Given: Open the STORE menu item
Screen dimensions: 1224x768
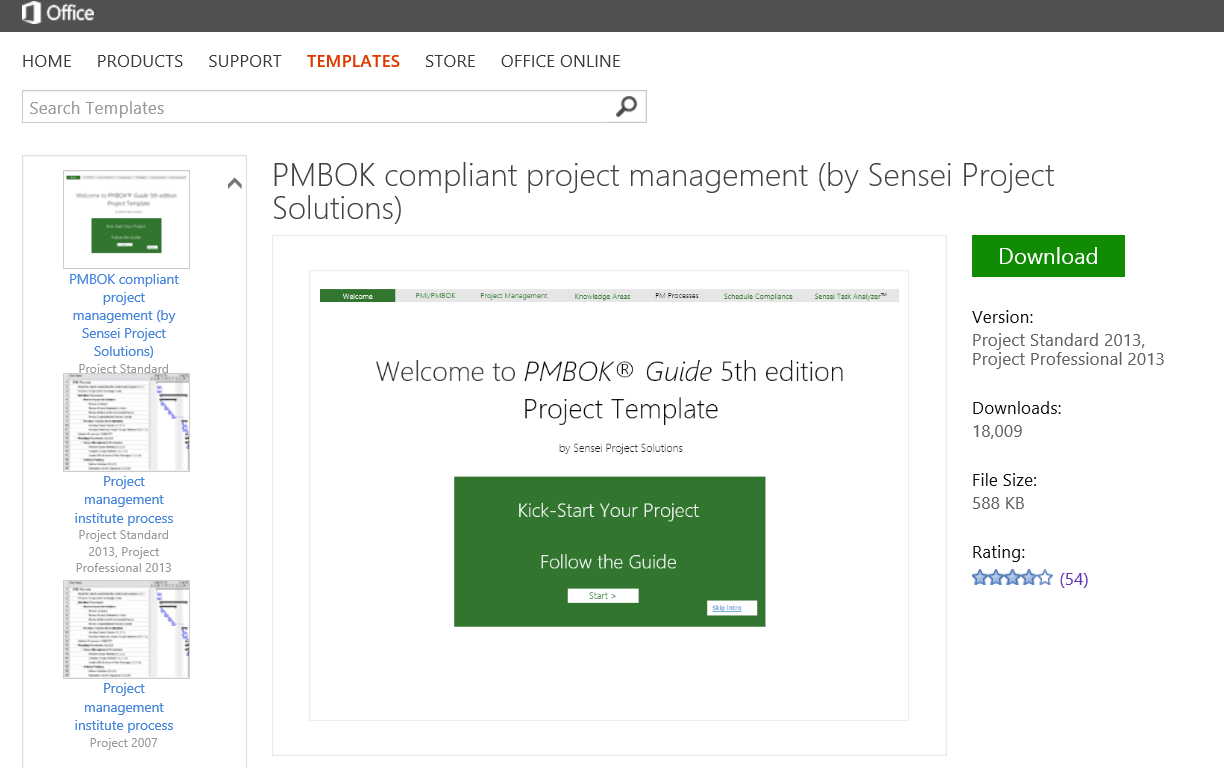Looking at the screenshot, I should [x=450, y=61].
